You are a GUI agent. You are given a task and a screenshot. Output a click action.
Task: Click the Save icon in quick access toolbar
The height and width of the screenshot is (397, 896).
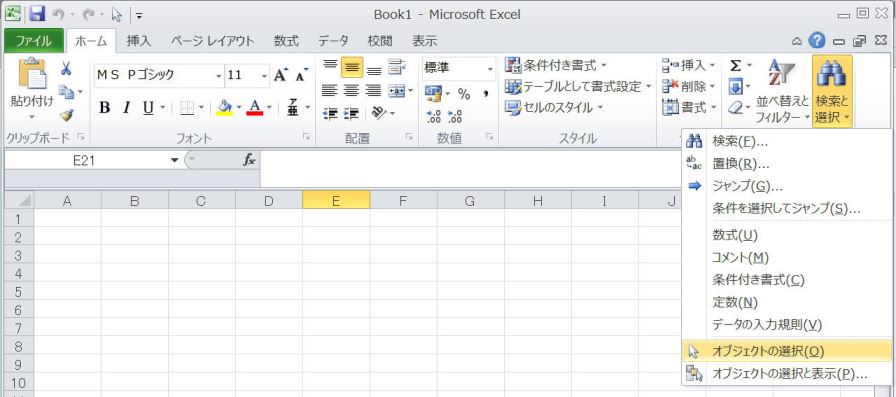[x=37, y=13]
